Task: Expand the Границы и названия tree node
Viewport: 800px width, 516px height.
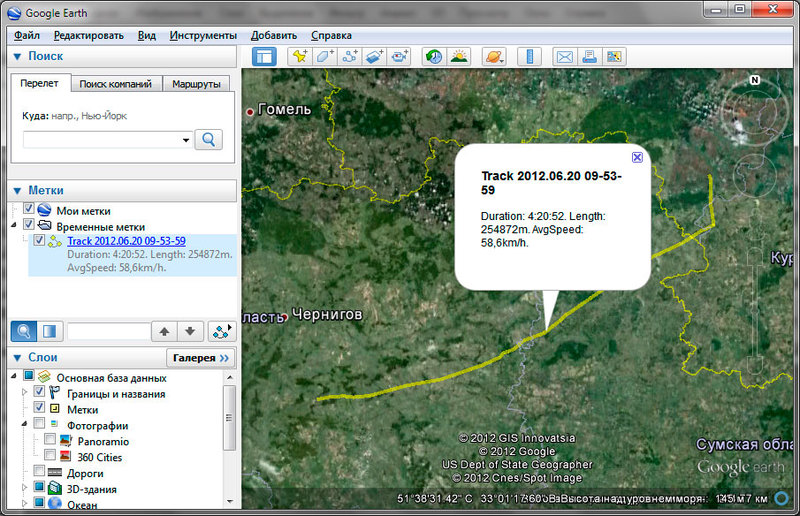Action: point(24,392)
